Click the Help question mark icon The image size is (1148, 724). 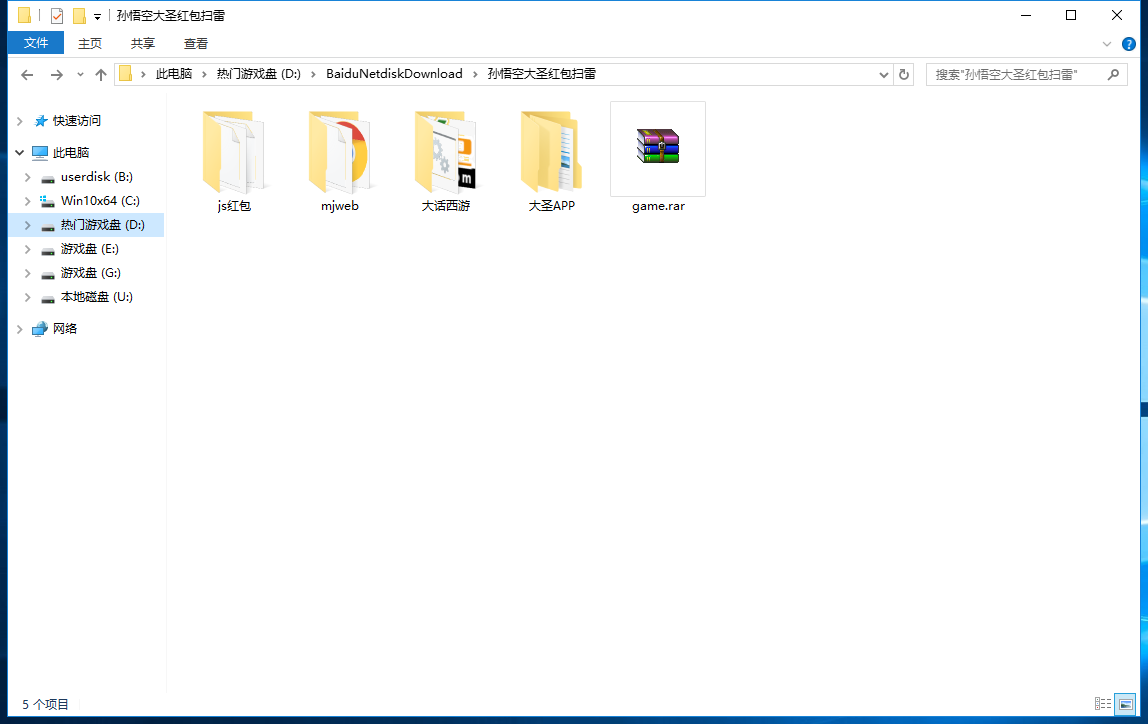tap(1129, 44)
